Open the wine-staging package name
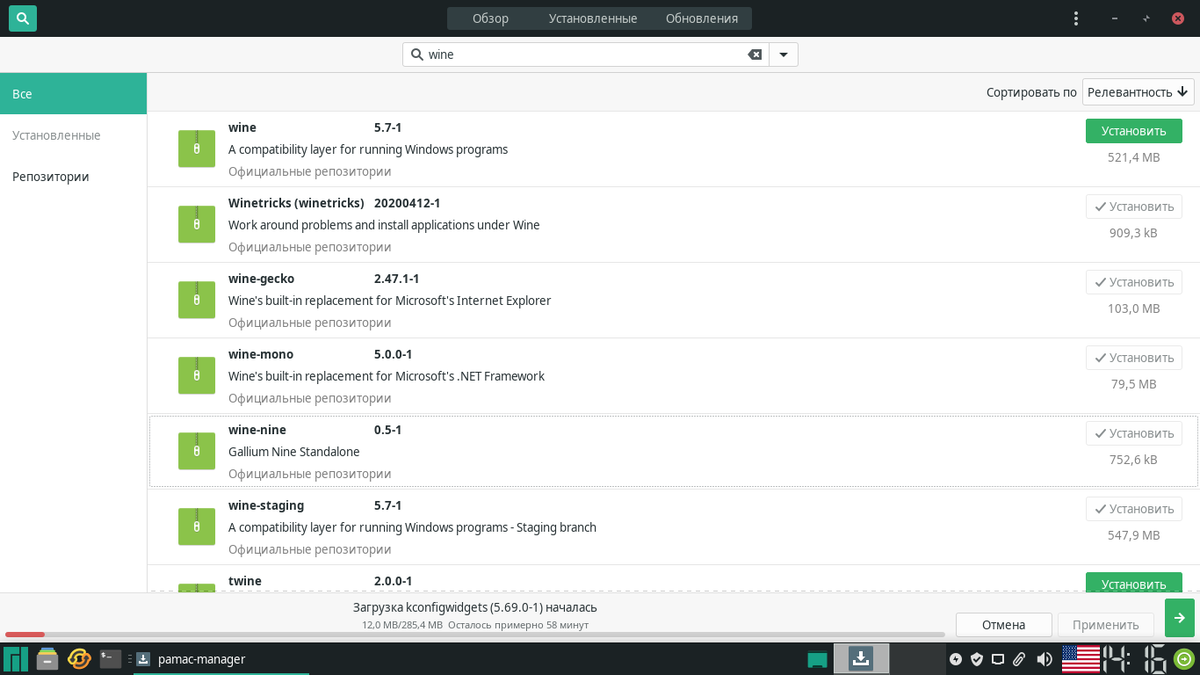Image resolution: width=1200 pixels, height=675 pixels. tap(266, 505)
